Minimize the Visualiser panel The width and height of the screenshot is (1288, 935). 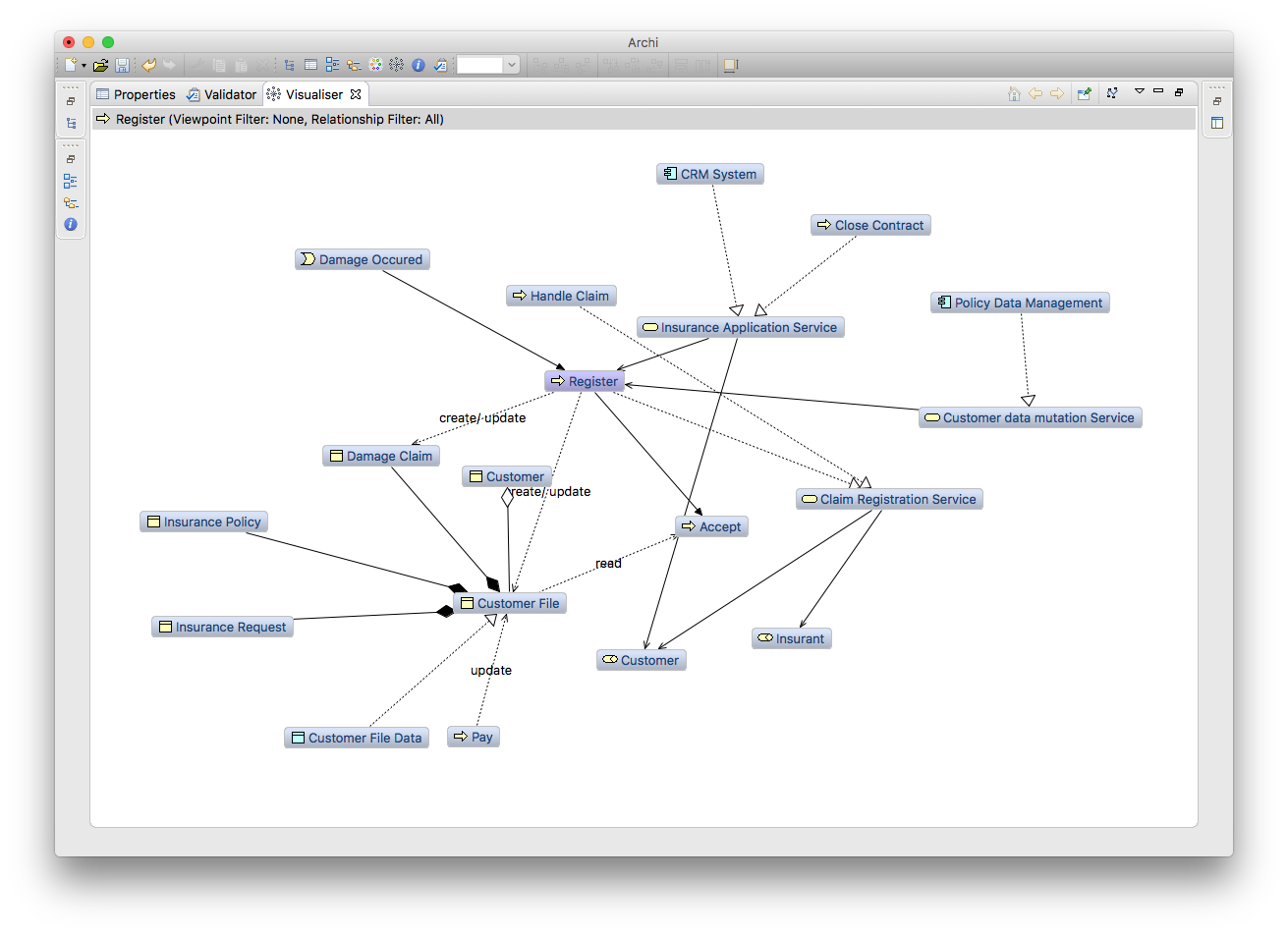click(x=1158, y=91)
